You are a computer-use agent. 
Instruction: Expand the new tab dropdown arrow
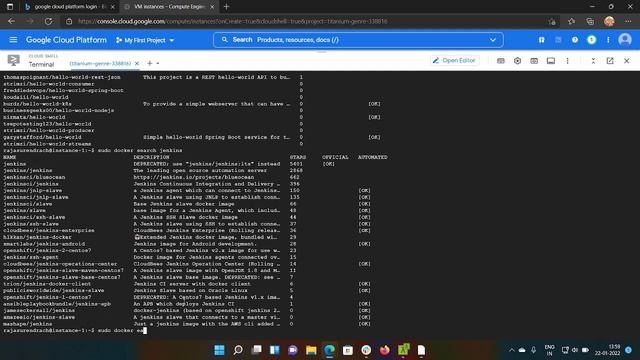tap(158, 64)
